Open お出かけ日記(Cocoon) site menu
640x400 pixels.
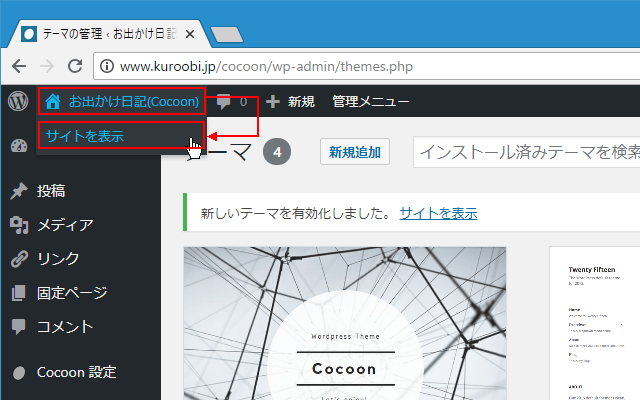122,101
